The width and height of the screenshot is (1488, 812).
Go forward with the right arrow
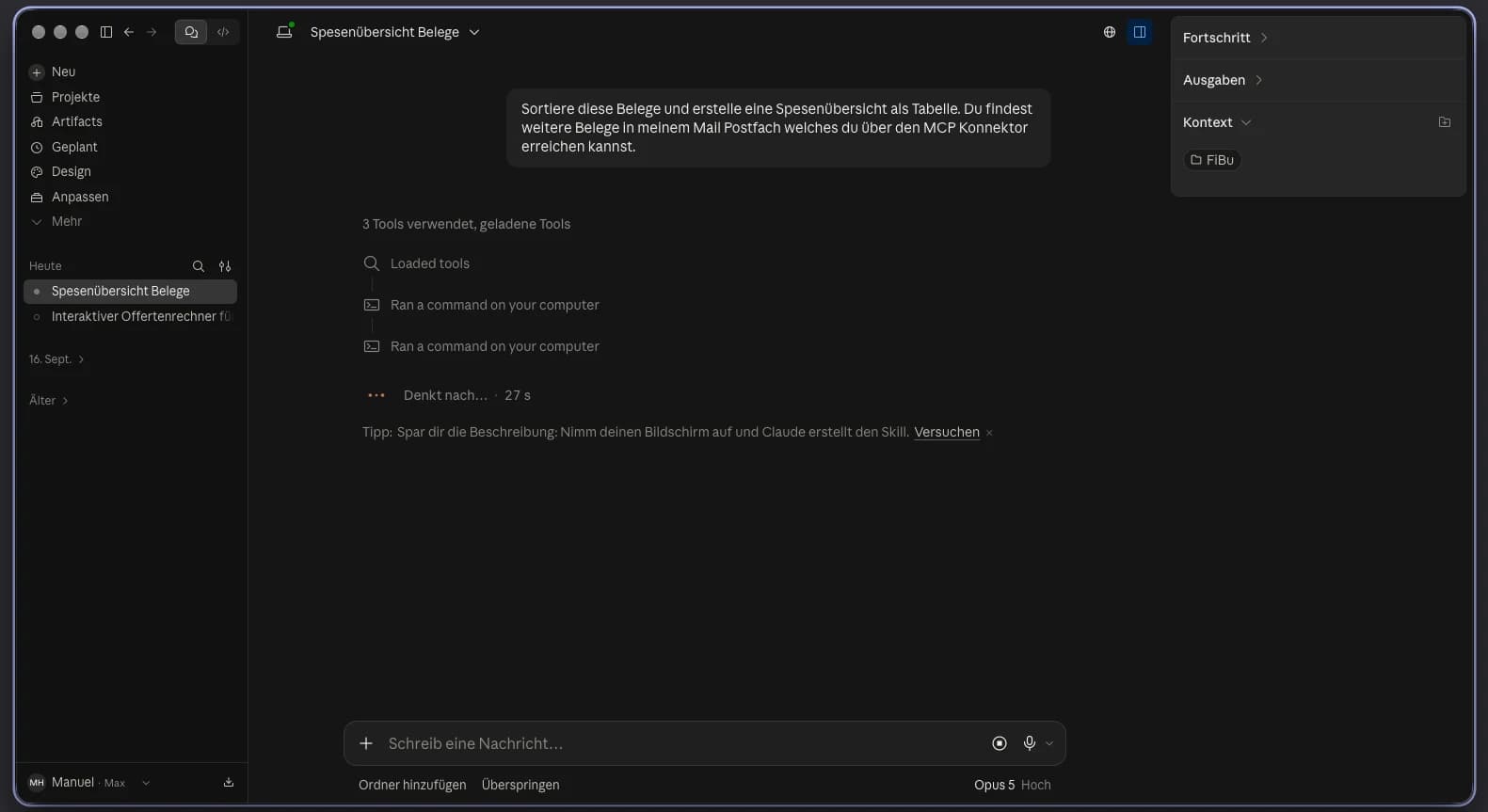click(152, 32)
